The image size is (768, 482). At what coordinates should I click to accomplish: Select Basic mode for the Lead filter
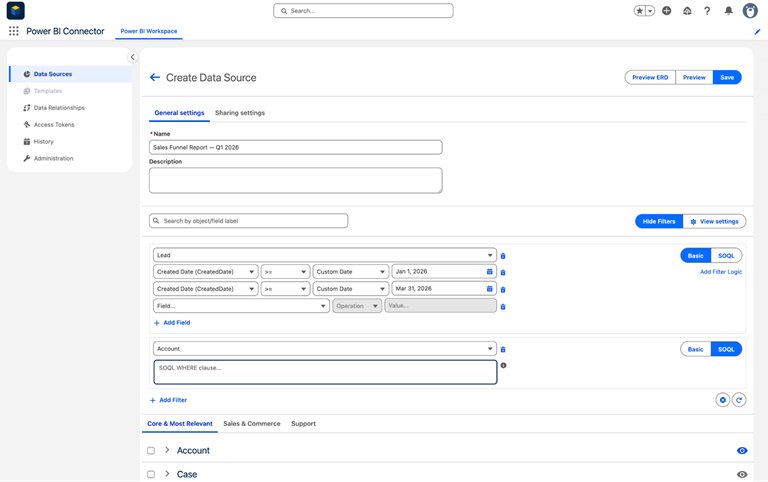(x=696, y=256)
